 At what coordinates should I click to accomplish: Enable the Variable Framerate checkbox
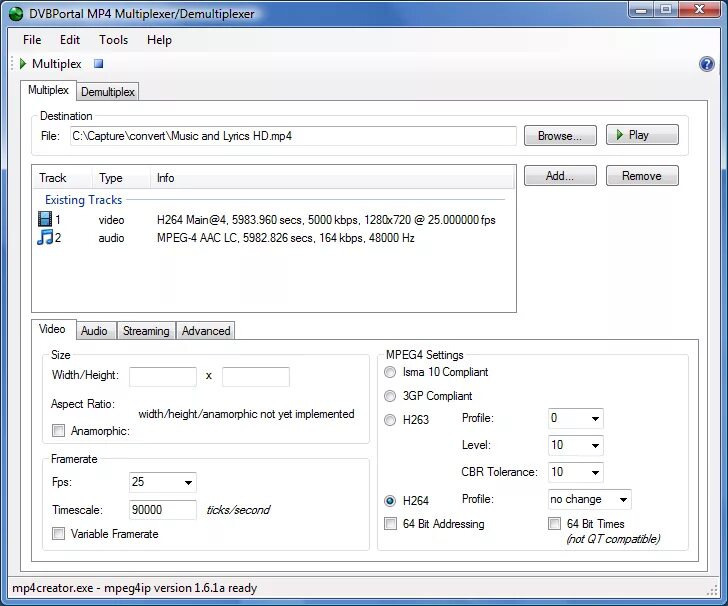pos(58,534)
